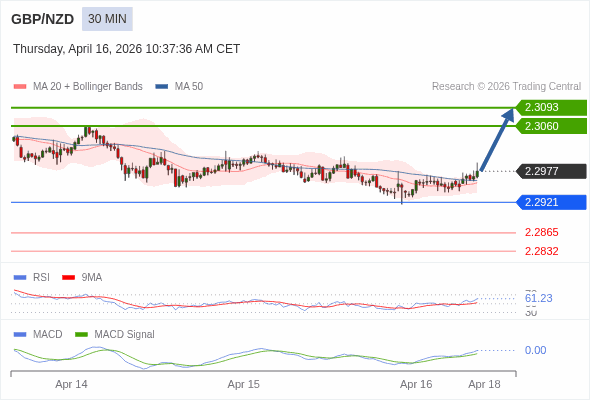This screenshot has height=400, width=590.
Task: Toggle the MACD legend blue swatch
Action: (x=20, y=335)
